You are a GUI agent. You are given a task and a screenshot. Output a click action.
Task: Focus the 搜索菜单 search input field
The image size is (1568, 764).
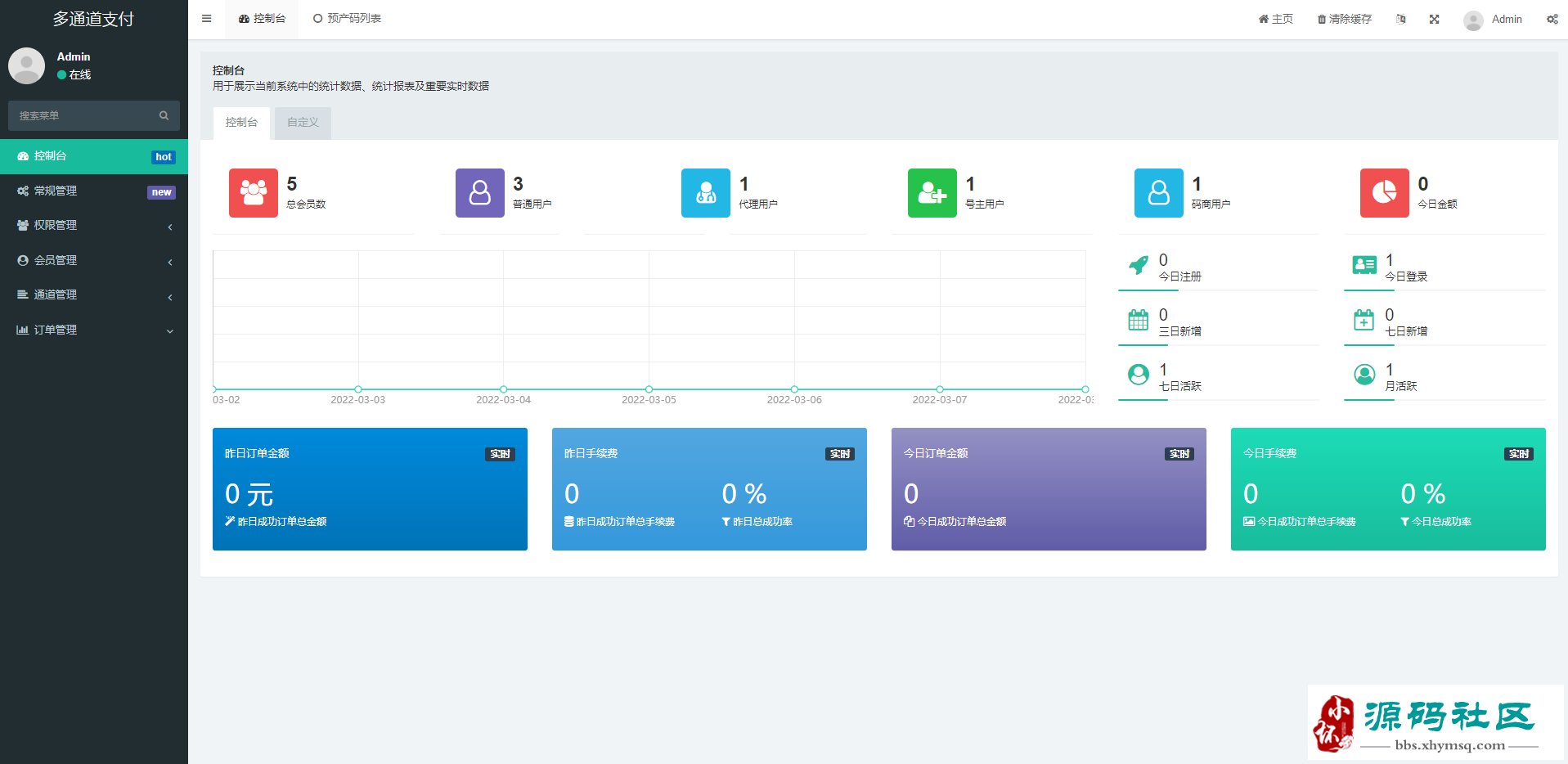[x=82, y=116]
